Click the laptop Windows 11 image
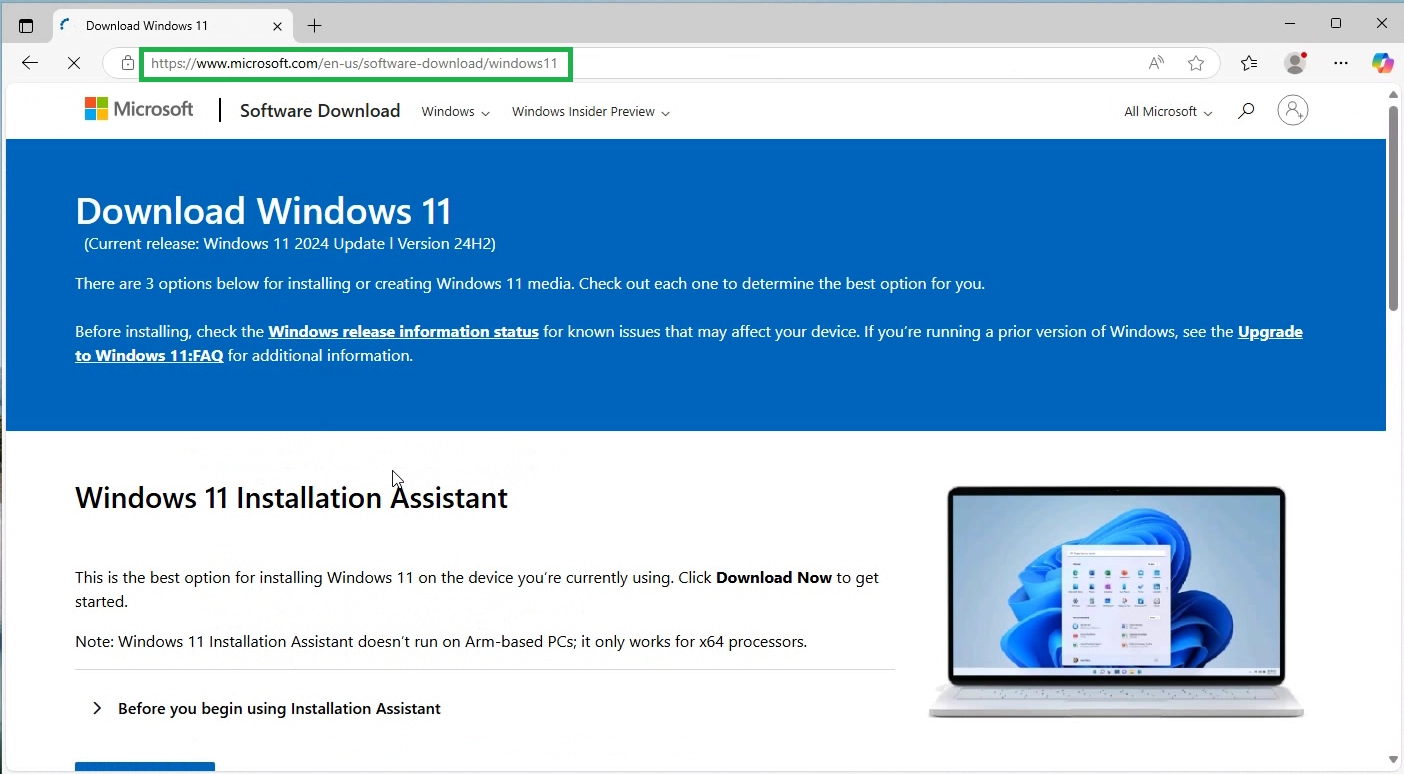The image size is (1404, 774). [x=1116, y=602]
